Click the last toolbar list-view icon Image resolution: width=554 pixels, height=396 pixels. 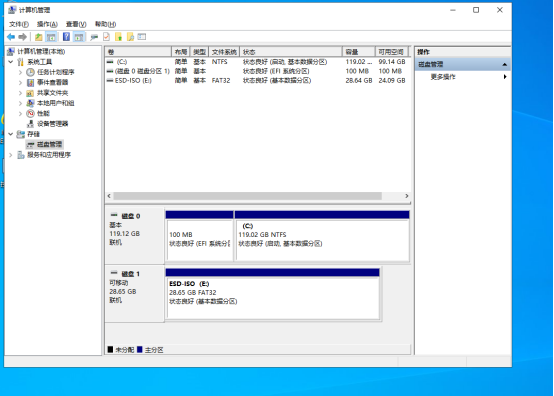tap(142, 37)
